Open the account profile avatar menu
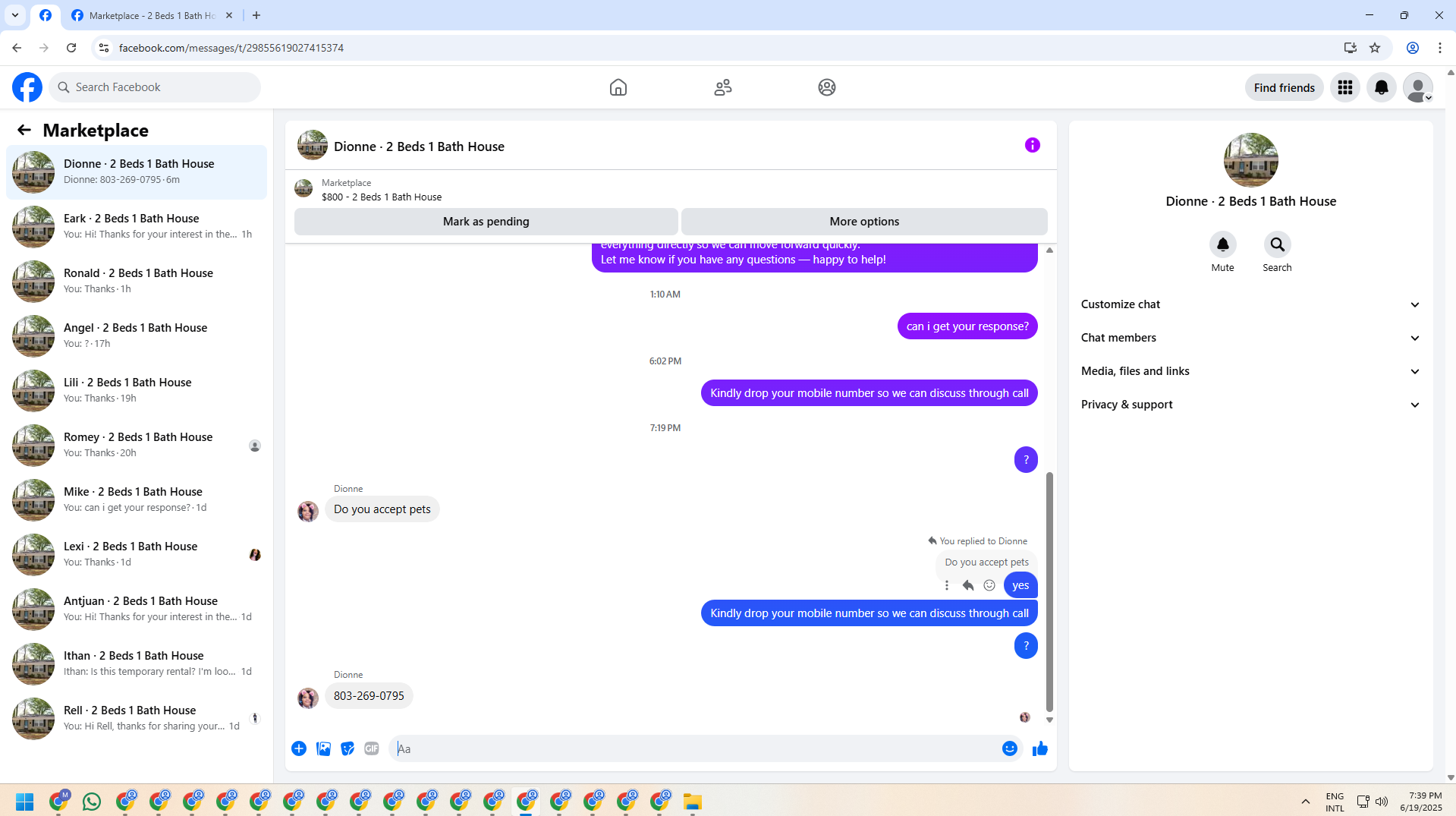Screen dimensions: 1456x816 click(1418, 87)
